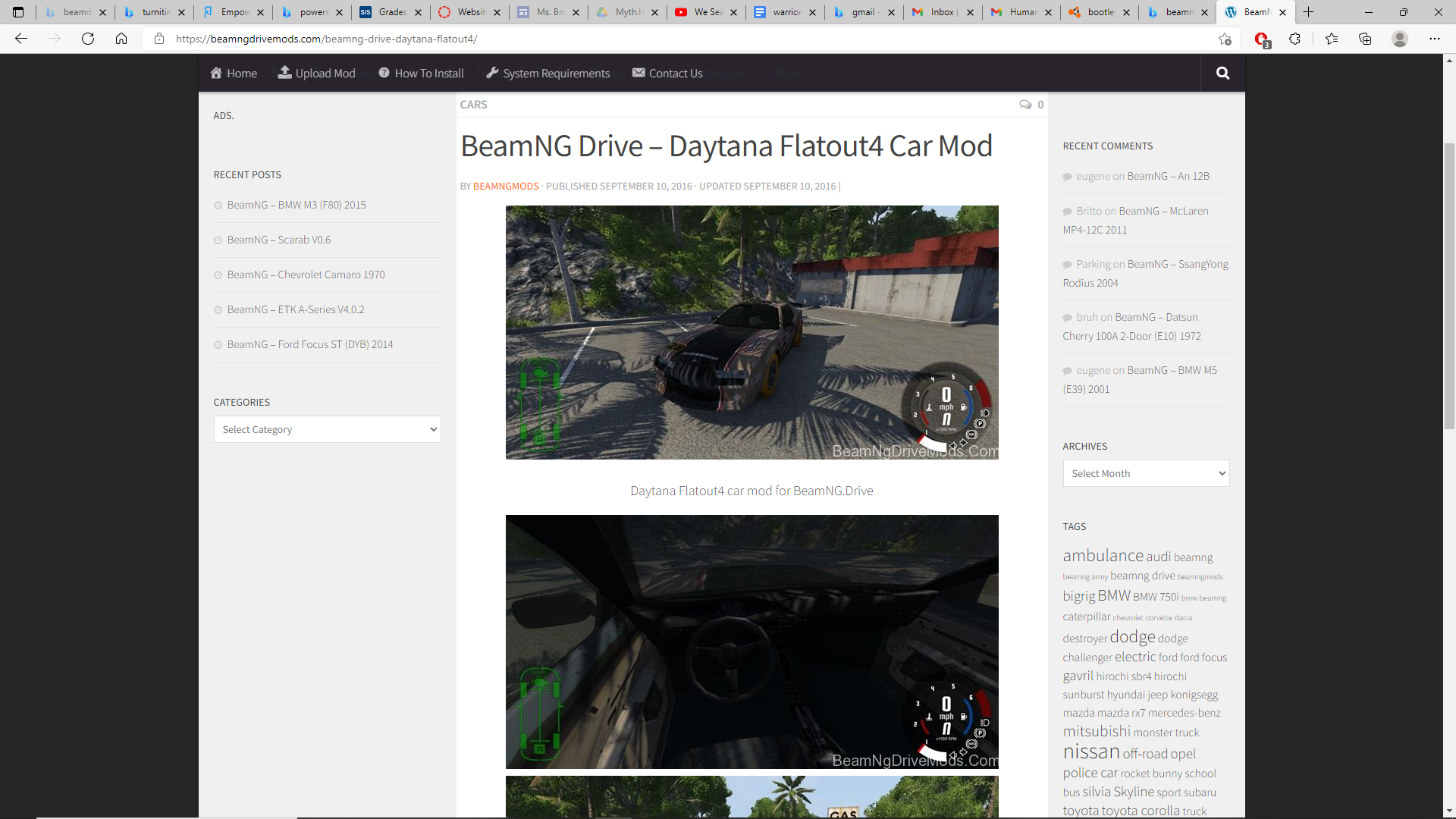The image size is (1456, 819).
Task: Open the ad blocker extension icon
Action: click(x=1262, y=39)
